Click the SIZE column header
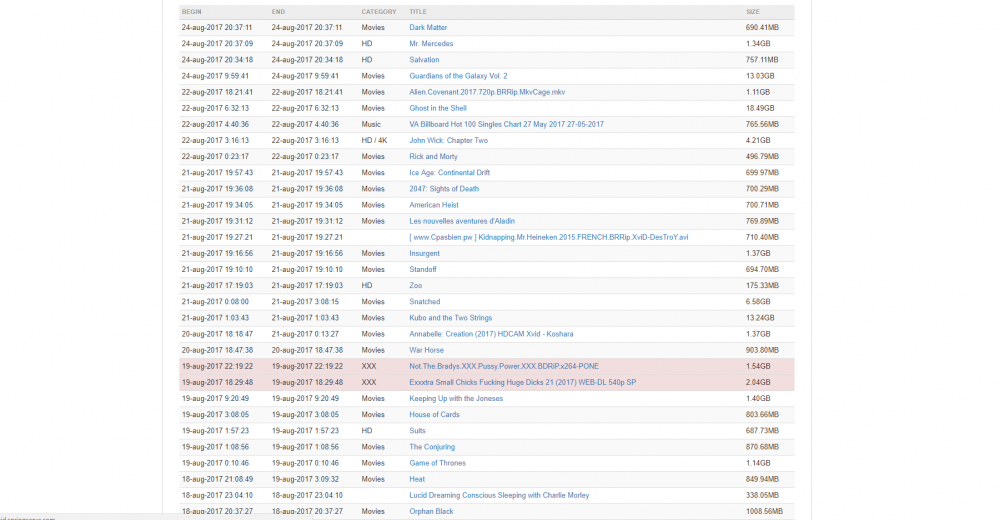1000x520 pixels. [x=752, y=12]
